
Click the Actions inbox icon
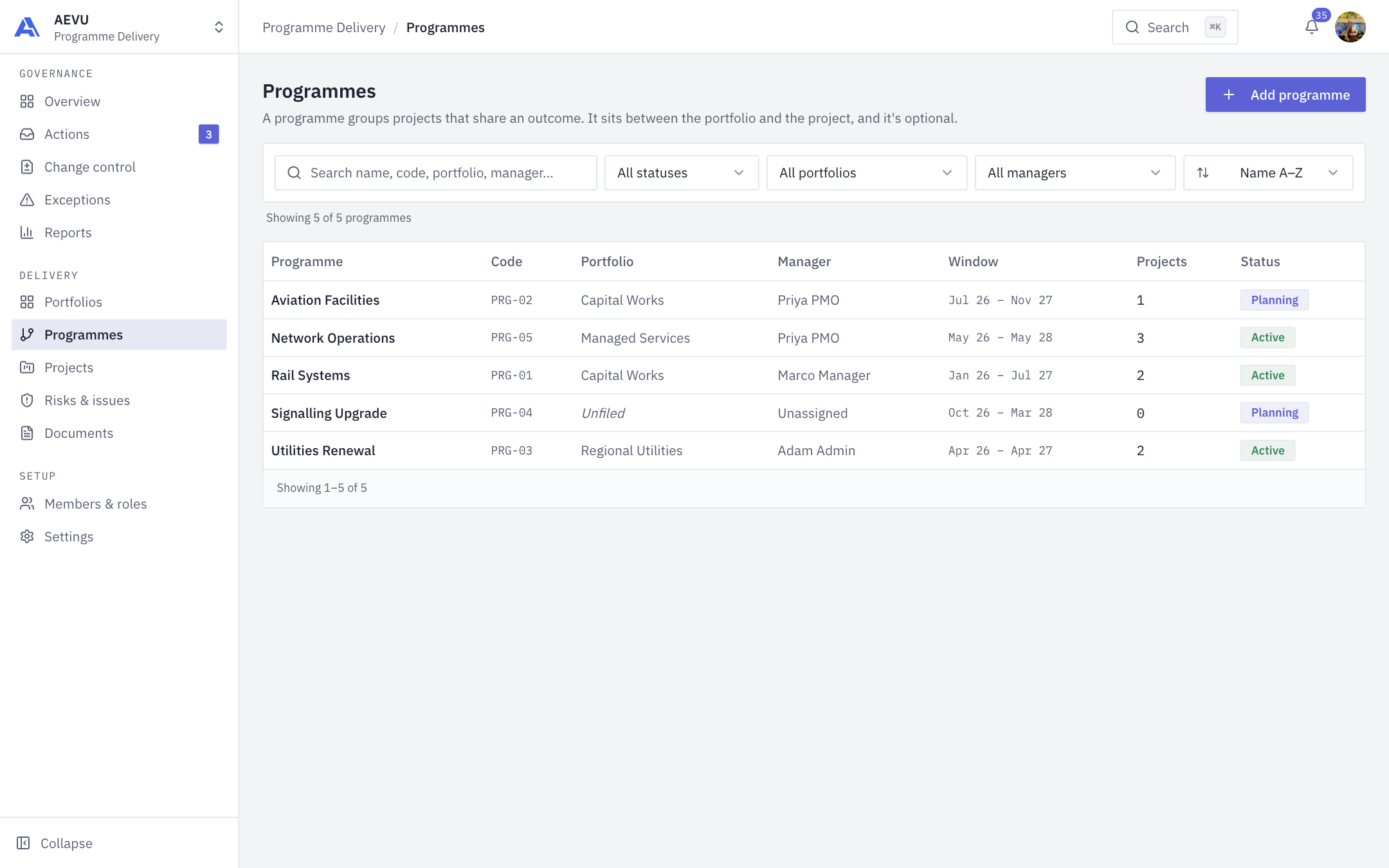(x=27, y=134)
